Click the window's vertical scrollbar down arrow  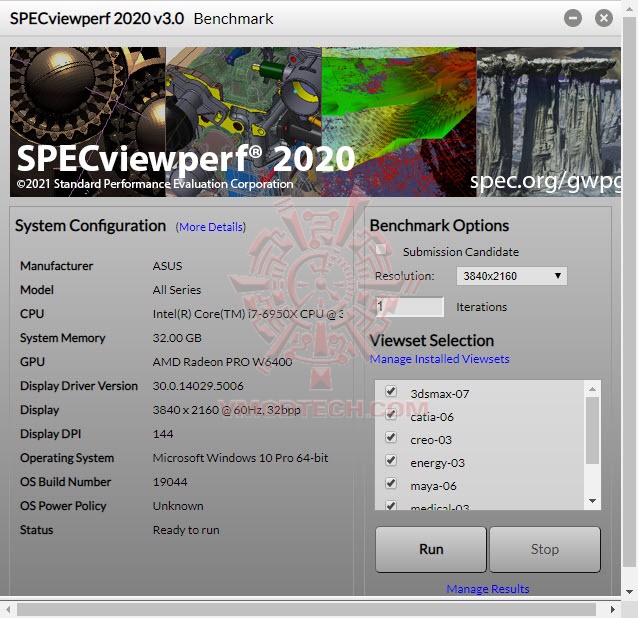[629, 592]
